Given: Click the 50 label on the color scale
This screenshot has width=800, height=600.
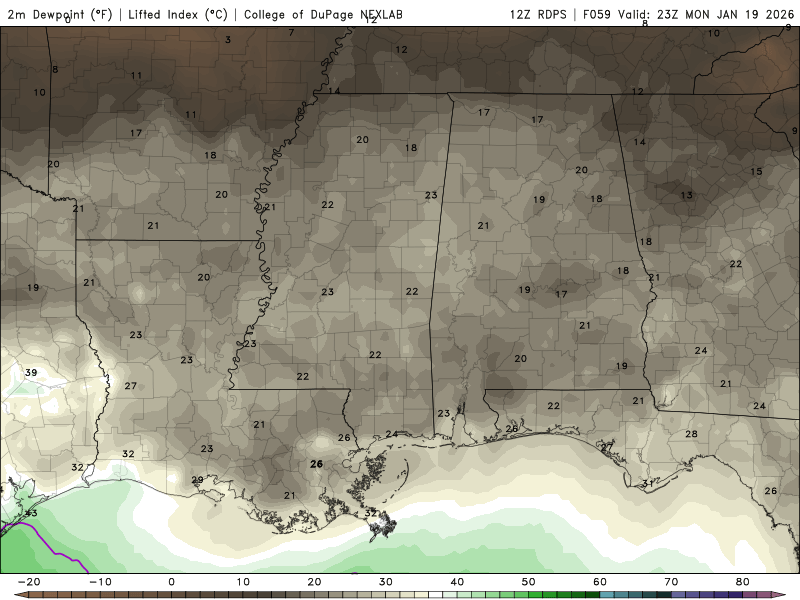Looking at the screenshot, I should pos(529,582).
